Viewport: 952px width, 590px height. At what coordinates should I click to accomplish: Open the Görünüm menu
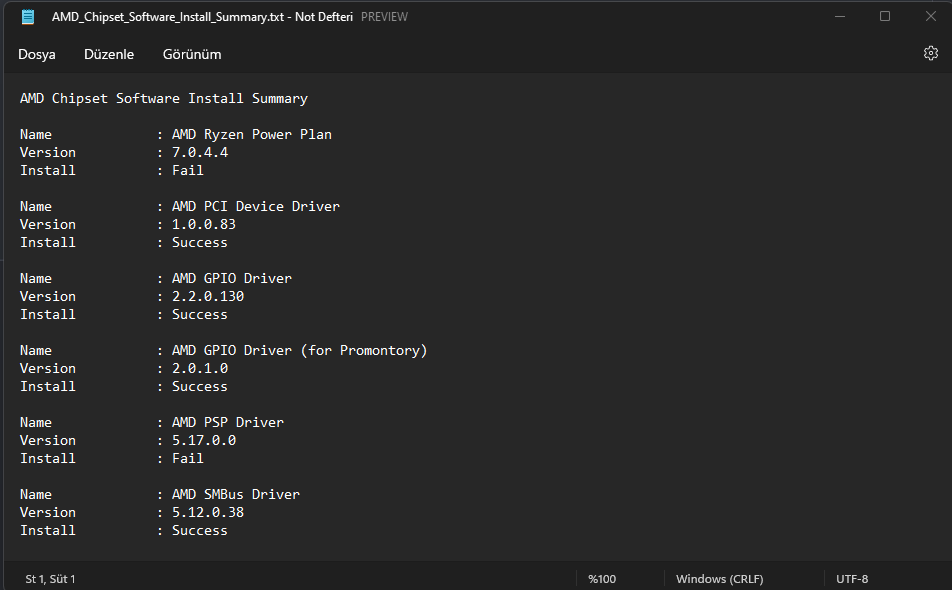coord(192,54)
